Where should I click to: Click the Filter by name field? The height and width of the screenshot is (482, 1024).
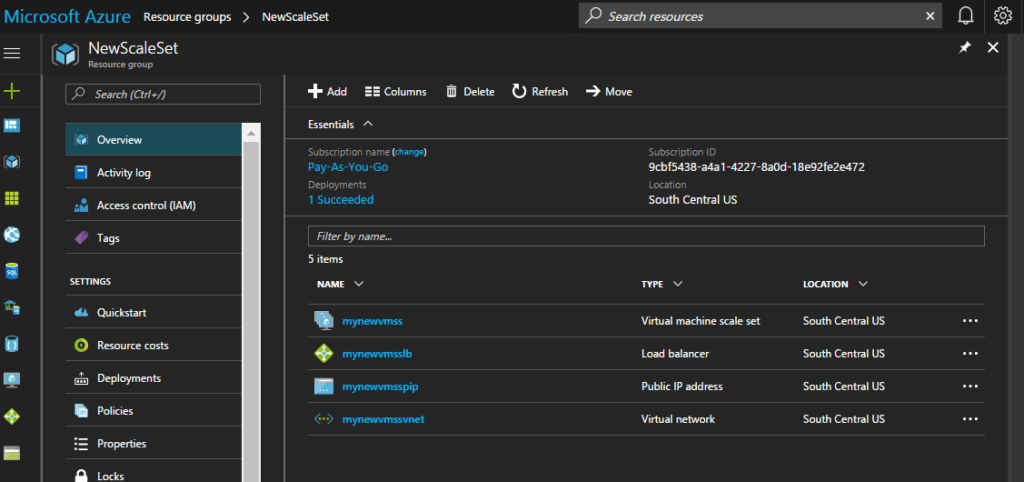(x=646, y=236)
